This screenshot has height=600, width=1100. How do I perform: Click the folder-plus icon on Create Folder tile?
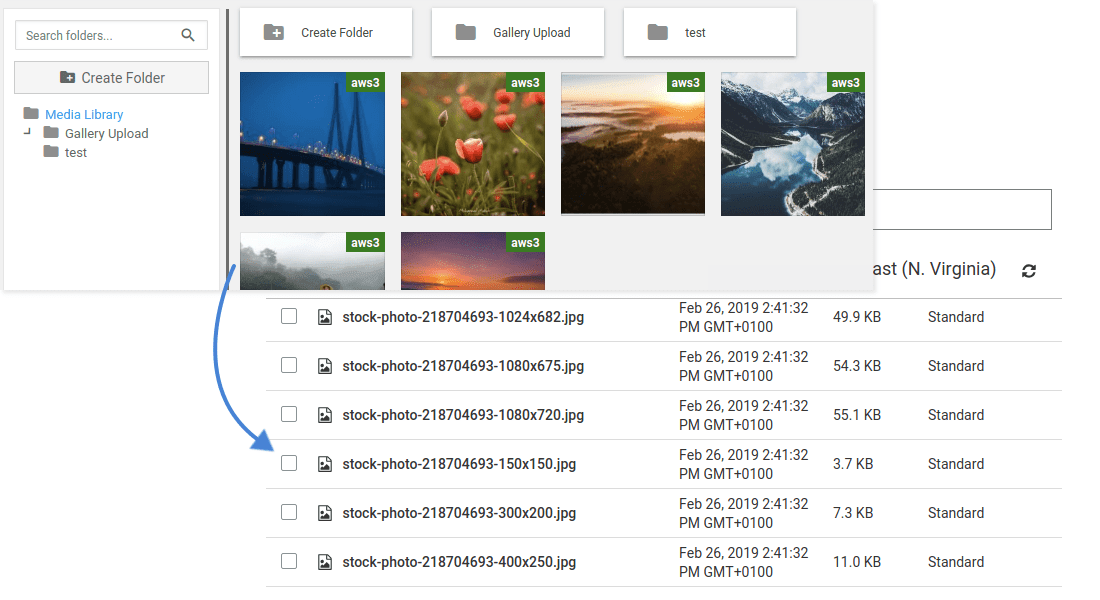tap(274, 32)
